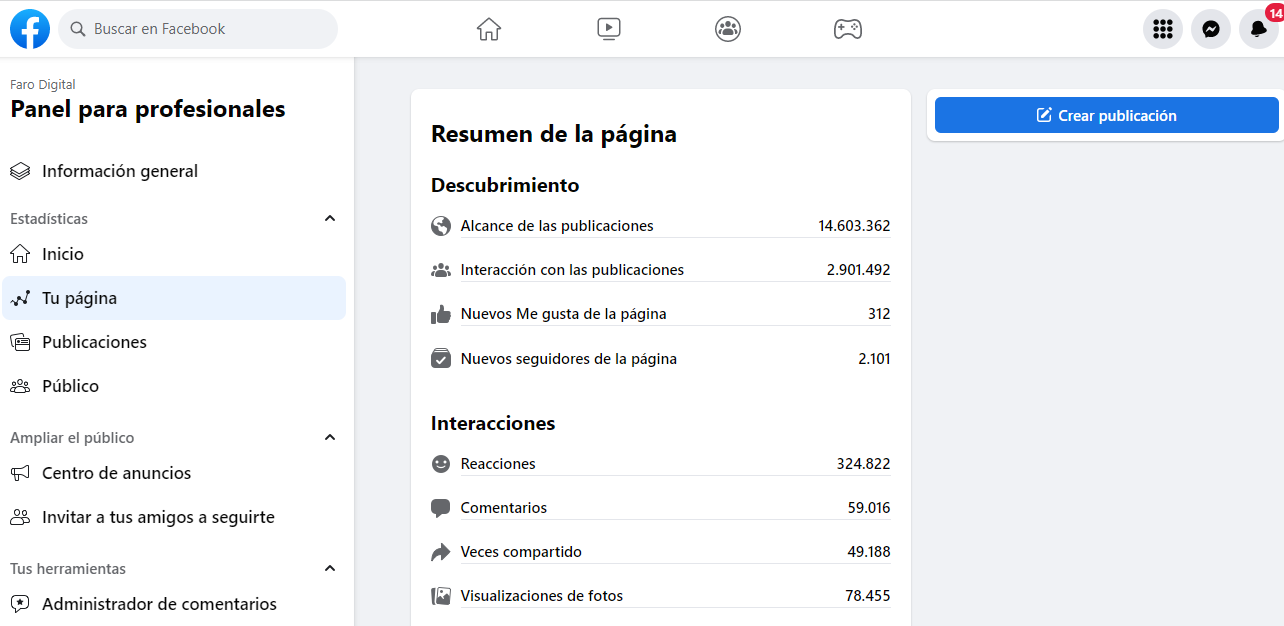
Task: Click the Facebook logo icon
Action: coord(30,29)
